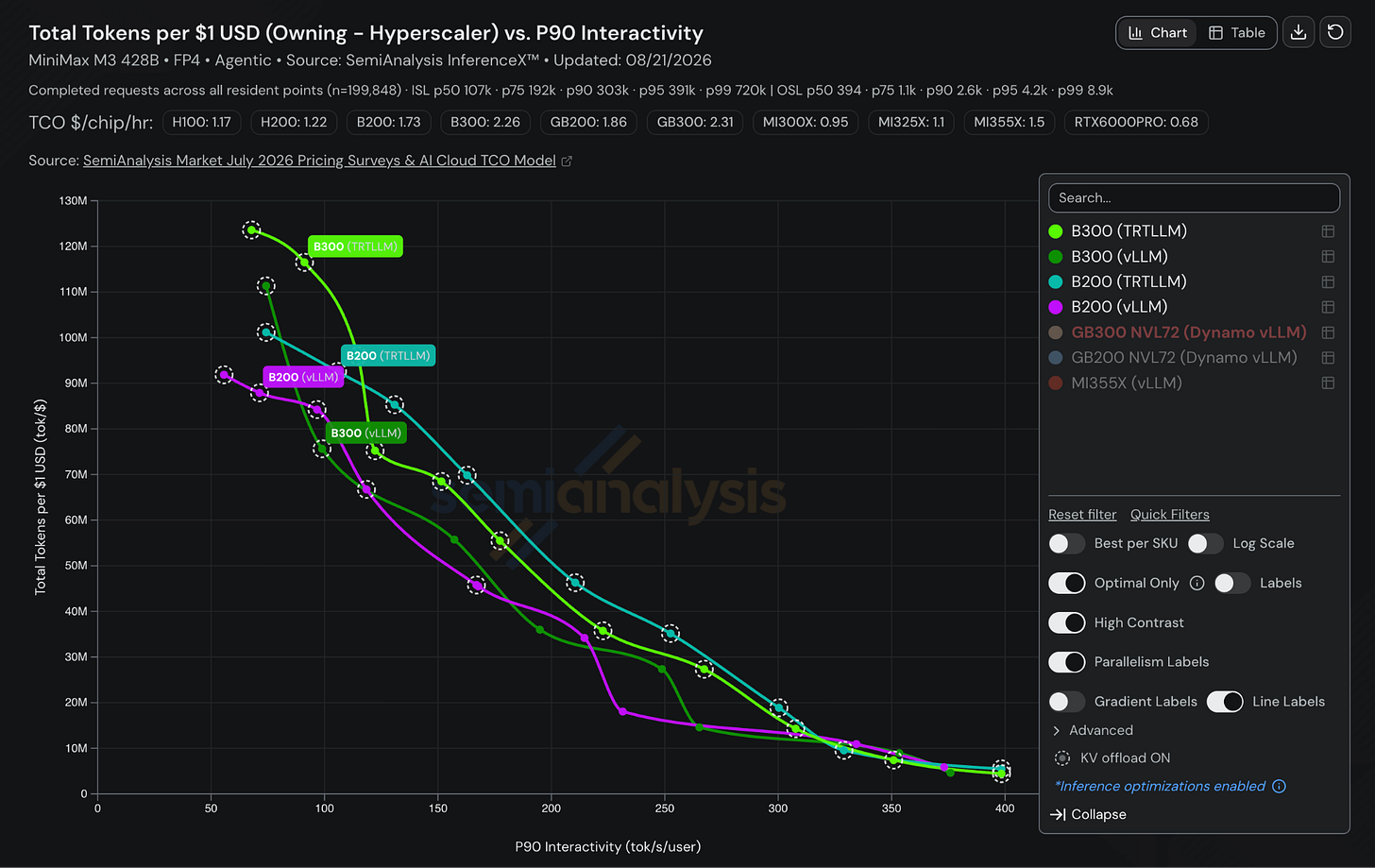Click the TCO $/chip/hr: label
Viewport: 1375px width, 868px height.
[x=91, y=123]
